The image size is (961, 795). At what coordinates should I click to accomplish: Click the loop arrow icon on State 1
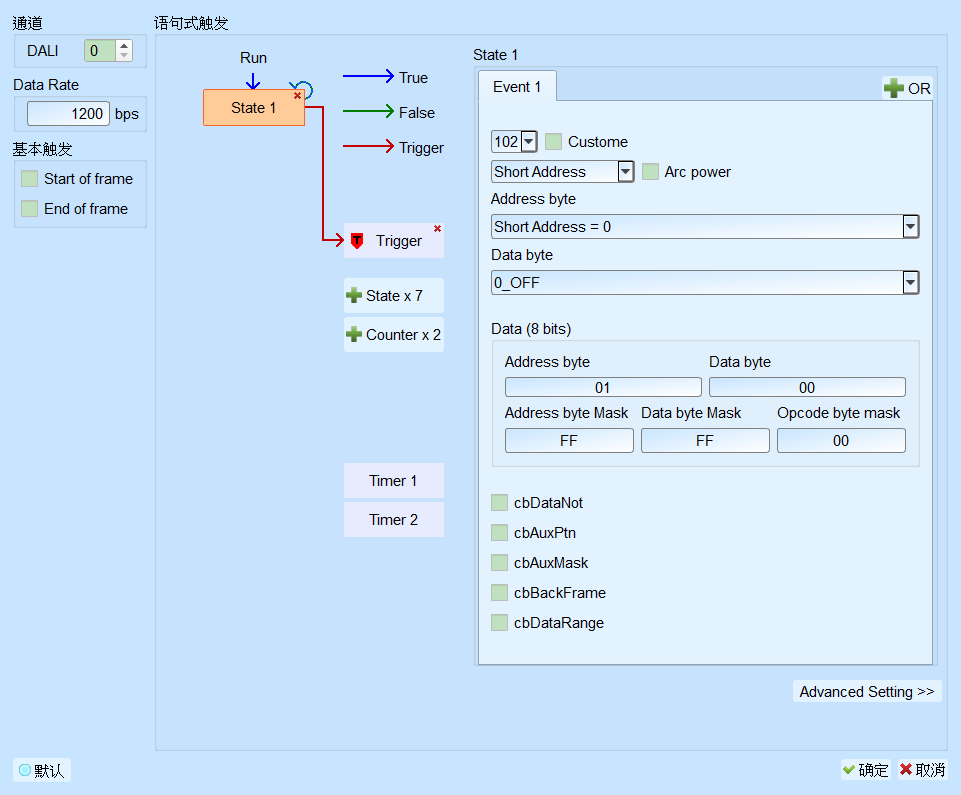coord(302,89)
